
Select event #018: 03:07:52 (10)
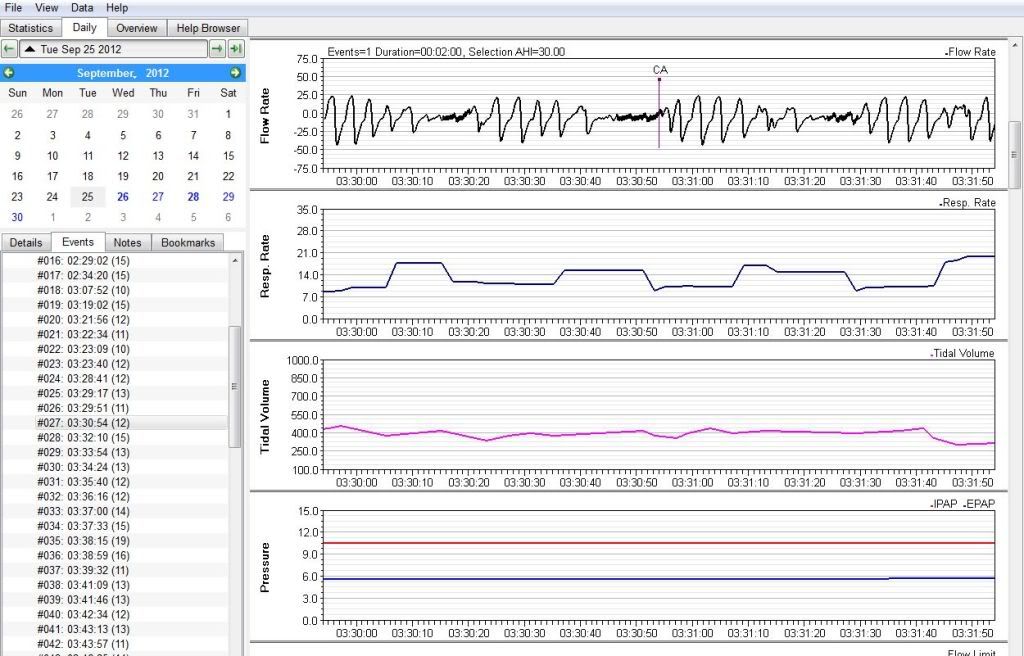tap(84, 290)
